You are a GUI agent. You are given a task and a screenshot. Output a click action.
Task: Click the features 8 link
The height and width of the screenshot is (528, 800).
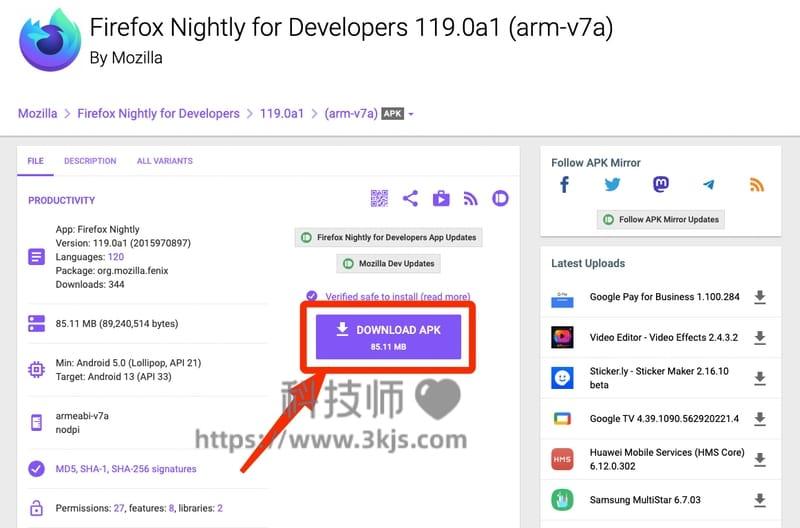171,508
